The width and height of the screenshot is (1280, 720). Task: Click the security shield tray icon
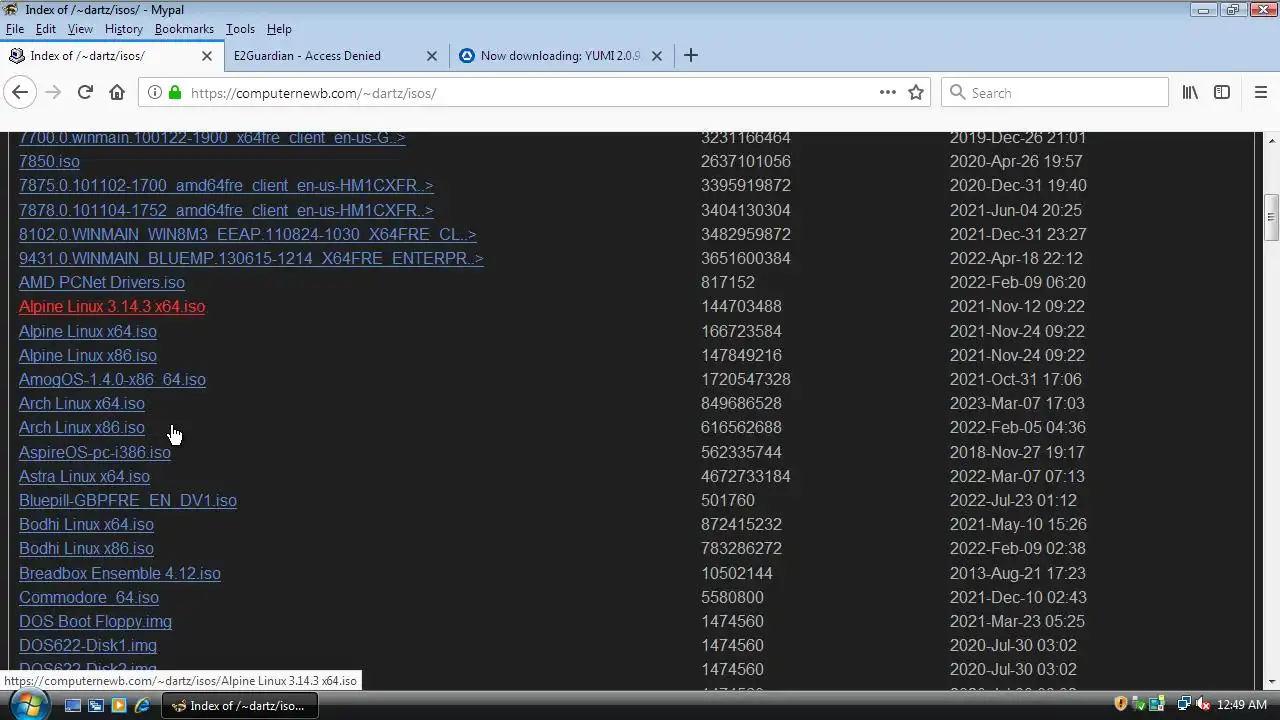1121,704
